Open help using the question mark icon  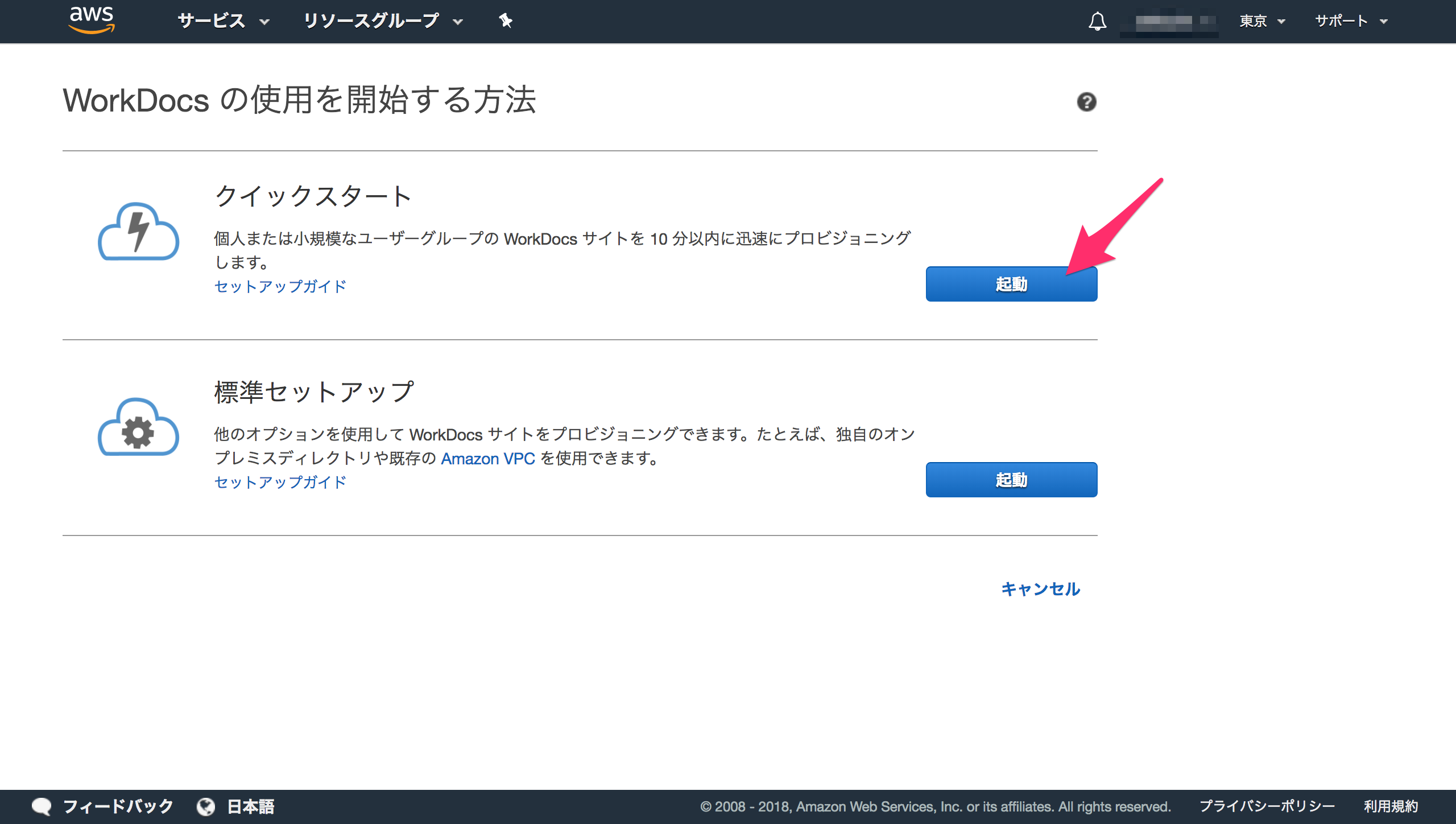[x=1087, y=101]
